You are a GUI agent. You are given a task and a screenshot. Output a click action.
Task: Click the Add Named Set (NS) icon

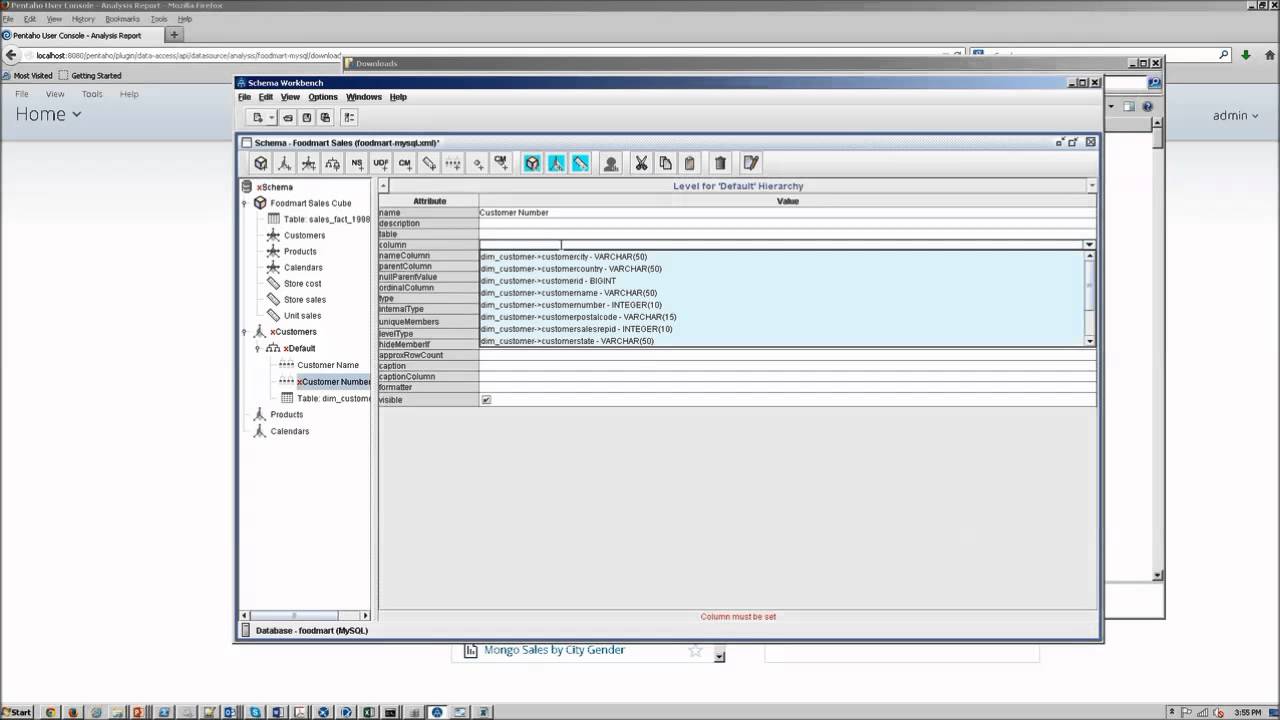click(357, 163)
